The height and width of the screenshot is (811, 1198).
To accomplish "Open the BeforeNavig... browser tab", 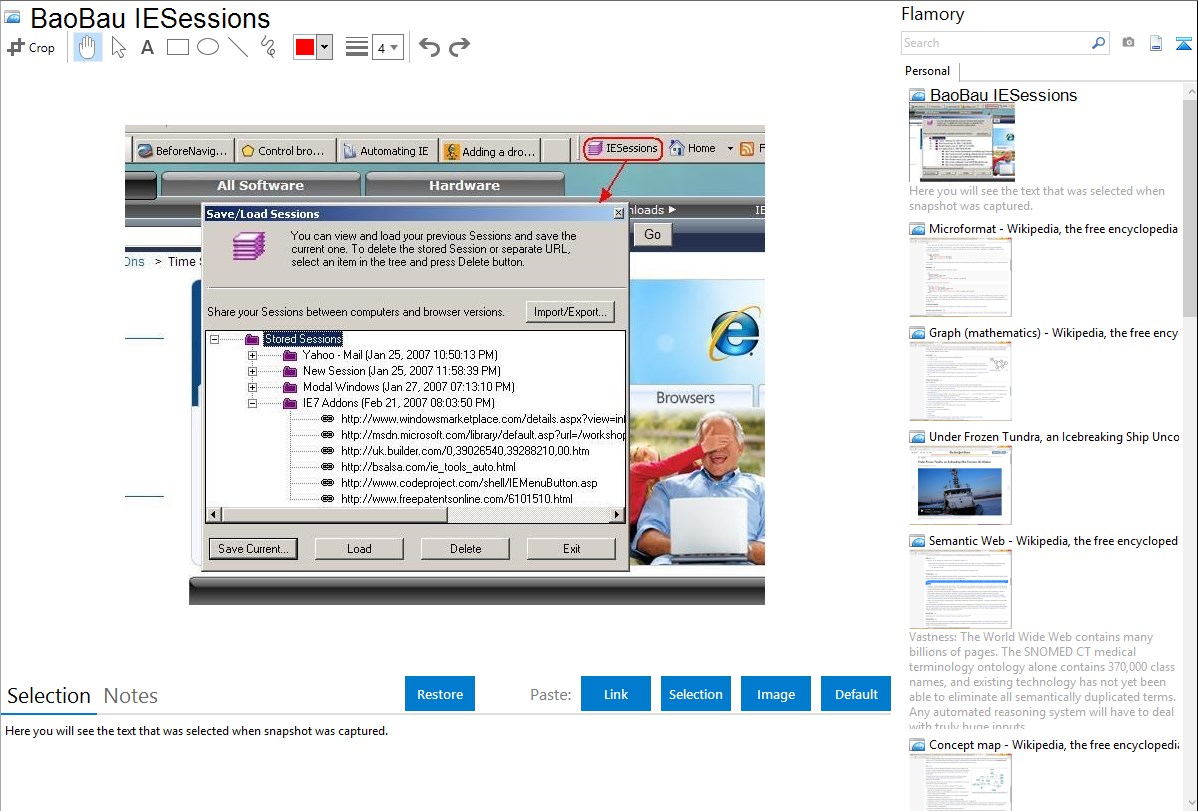I will 183,151.
